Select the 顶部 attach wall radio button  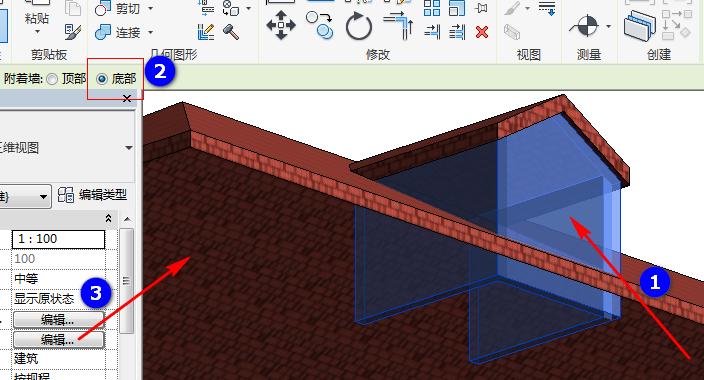click(x=52, y=79)
